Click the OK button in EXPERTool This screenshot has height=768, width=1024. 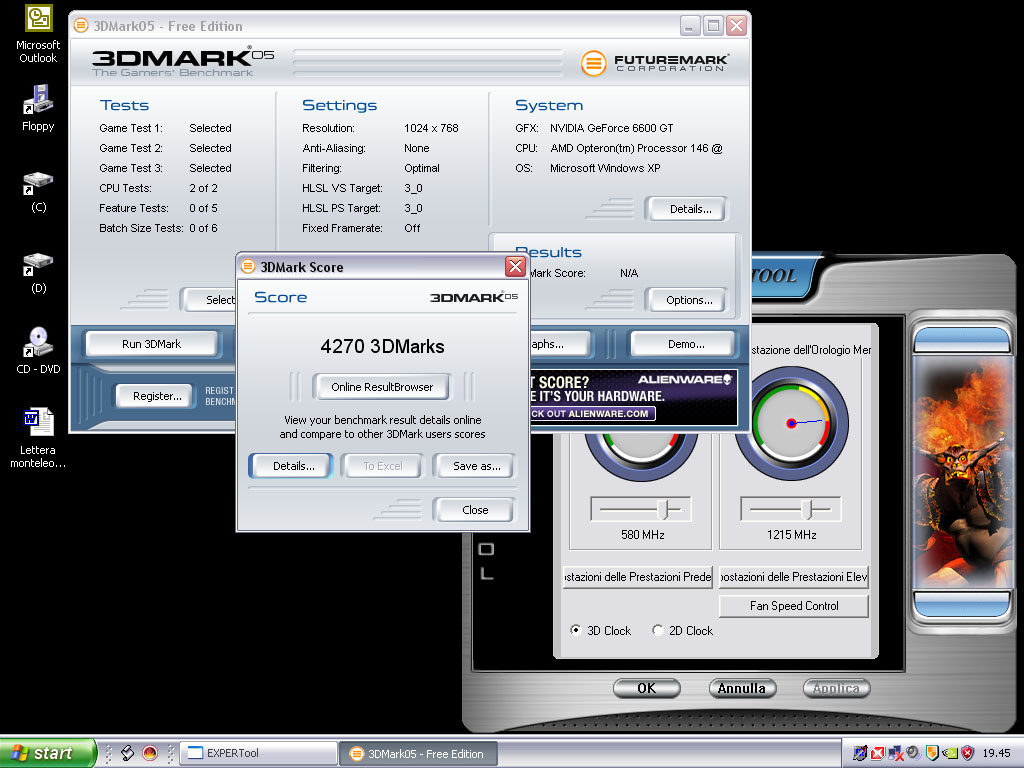(x=647, y=688)
